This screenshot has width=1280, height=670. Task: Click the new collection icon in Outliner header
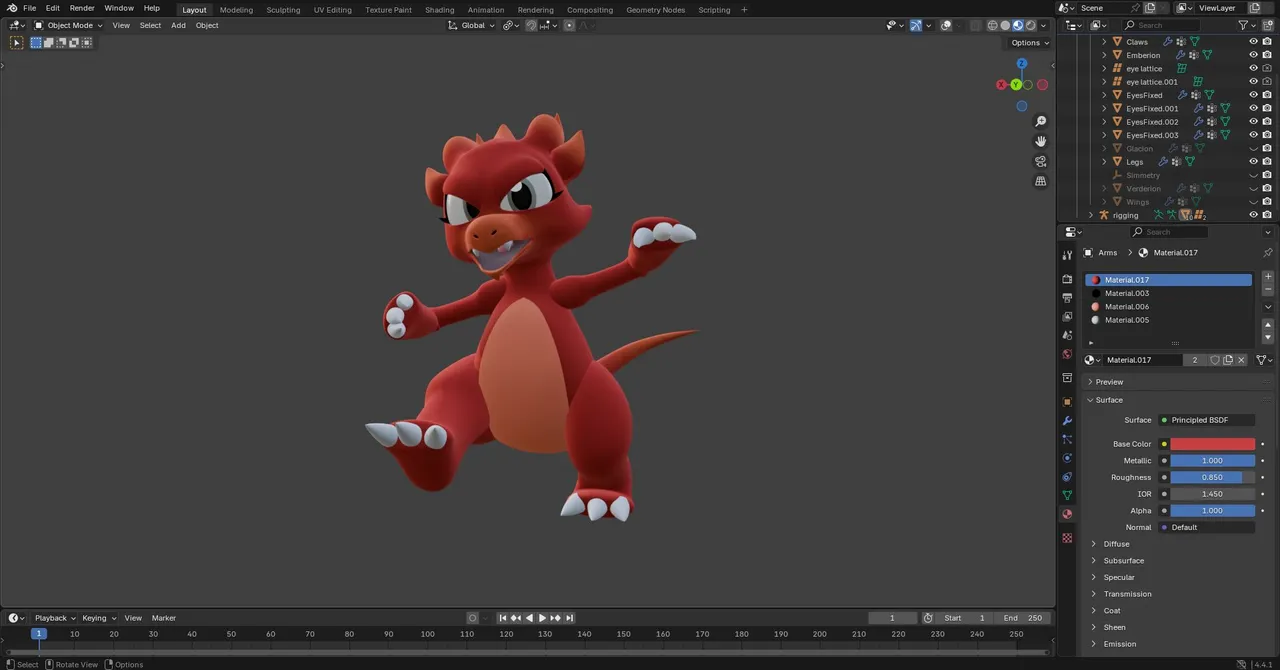[x=1267, y=25]
